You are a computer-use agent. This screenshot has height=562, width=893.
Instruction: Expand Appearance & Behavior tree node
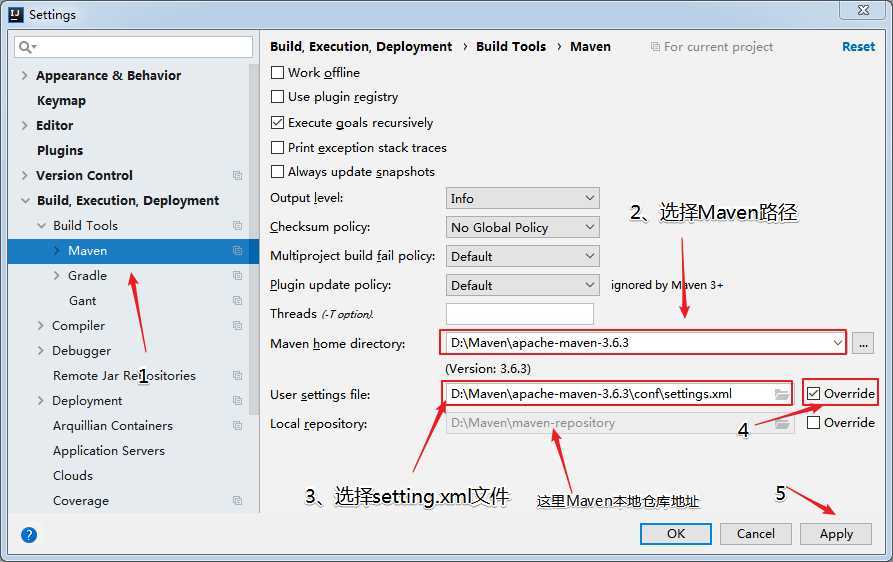click(x=24, y=75)
